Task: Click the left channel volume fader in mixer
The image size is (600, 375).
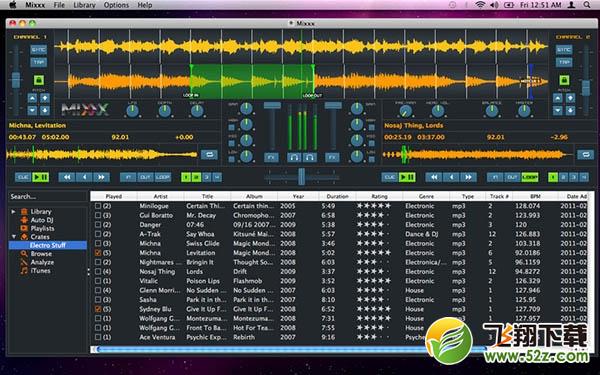Action: (272, 106)
